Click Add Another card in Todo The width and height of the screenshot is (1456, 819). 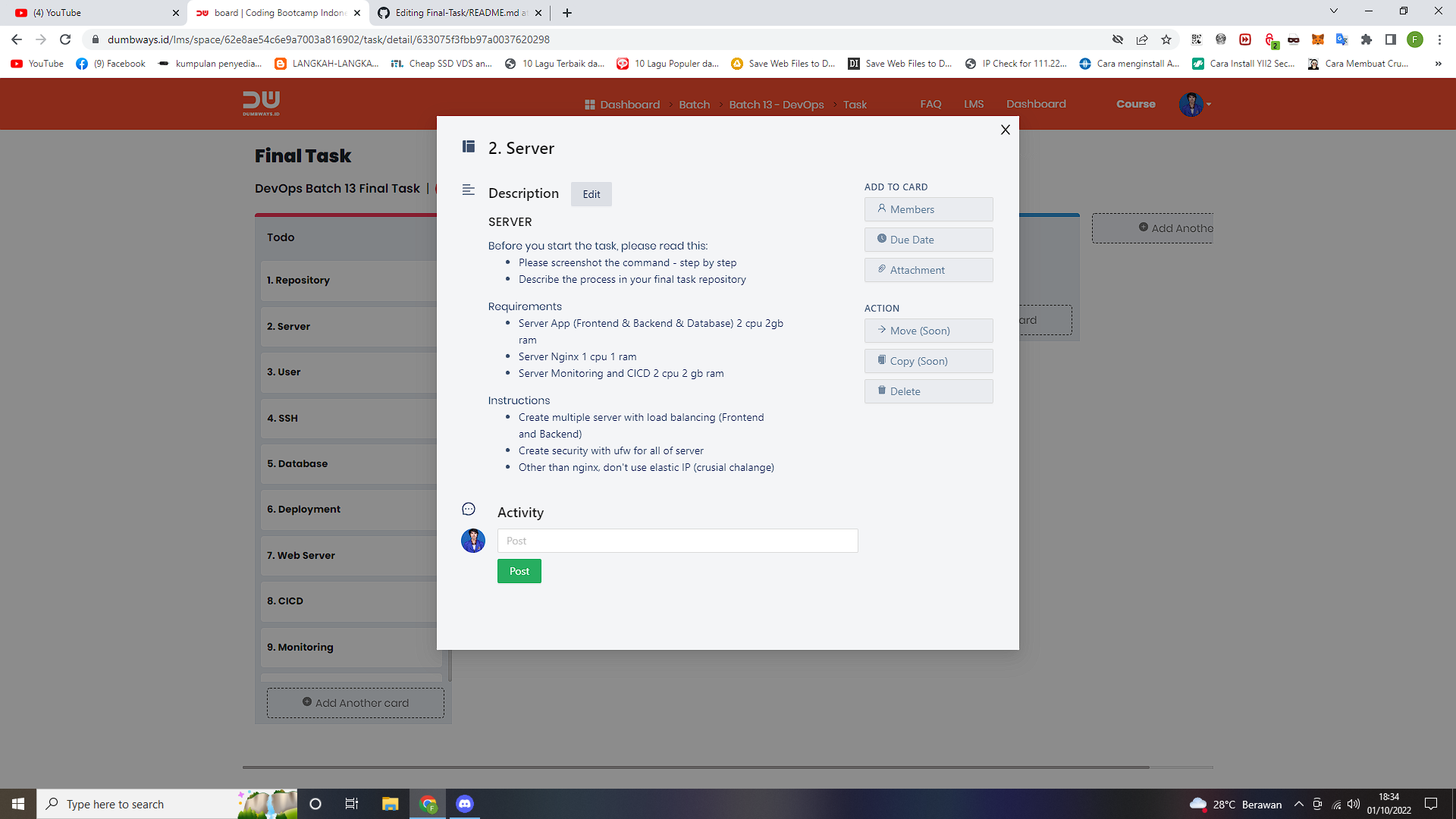pos(355,703)
